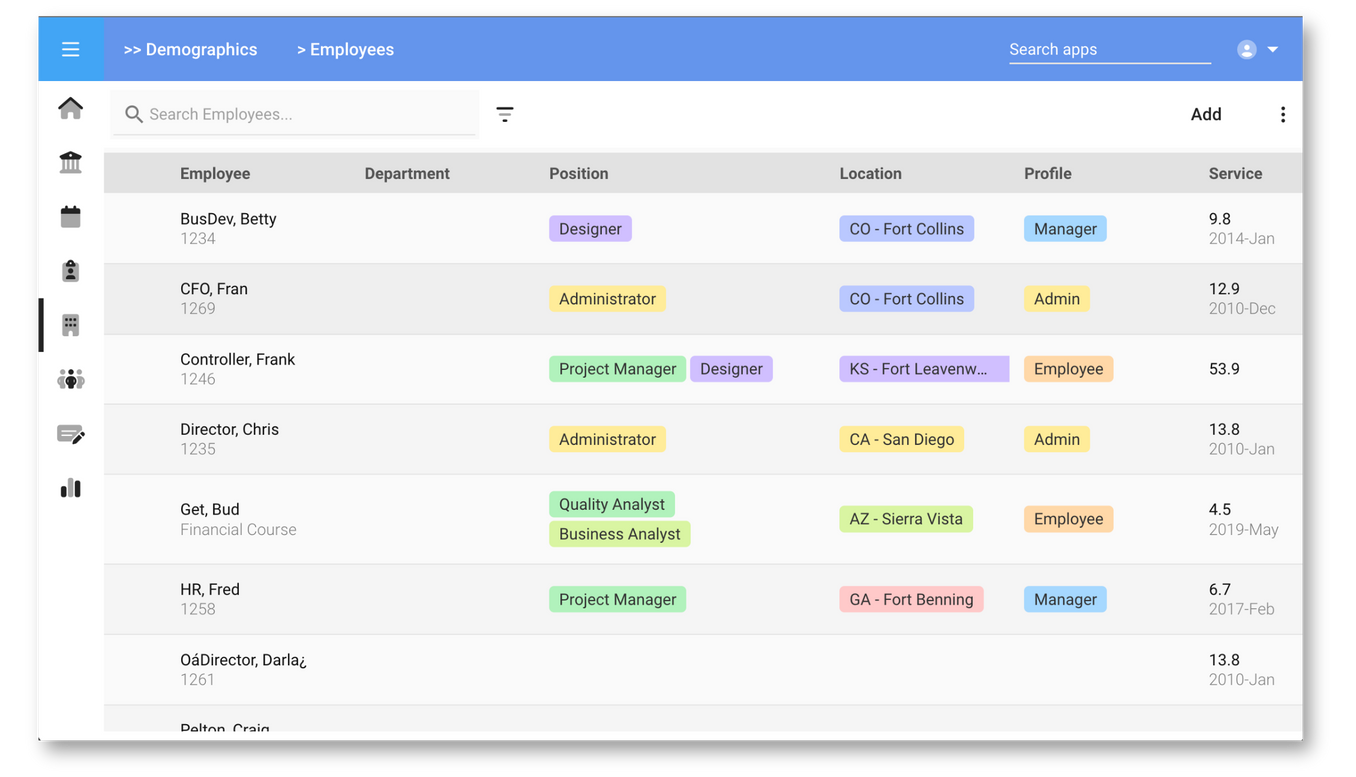Screen dimensions: 1356x777
Task: Open the hamburger navigation menu
Action: tap(70, 49)
